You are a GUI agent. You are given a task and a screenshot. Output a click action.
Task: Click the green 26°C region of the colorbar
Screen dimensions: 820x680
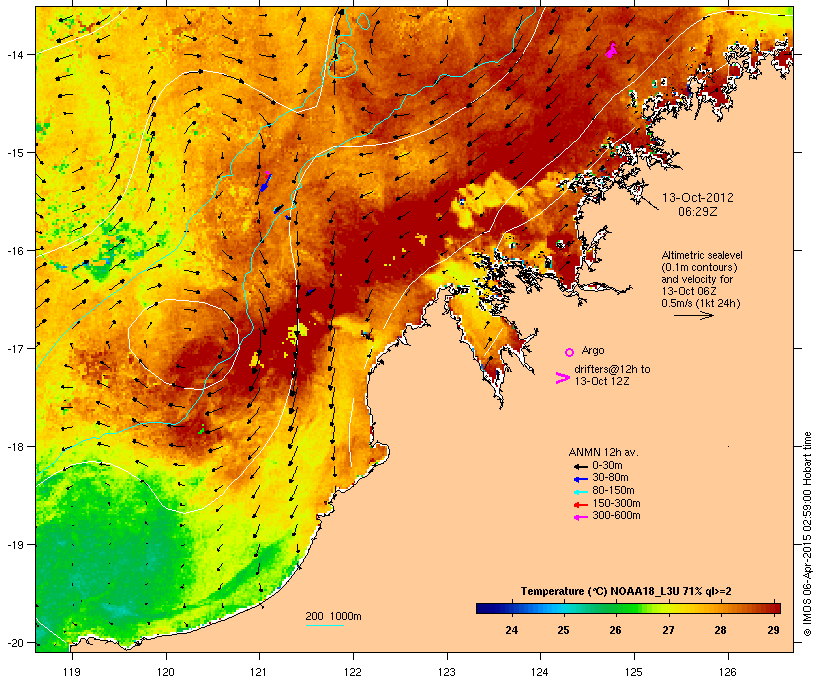tap(616, 608)
